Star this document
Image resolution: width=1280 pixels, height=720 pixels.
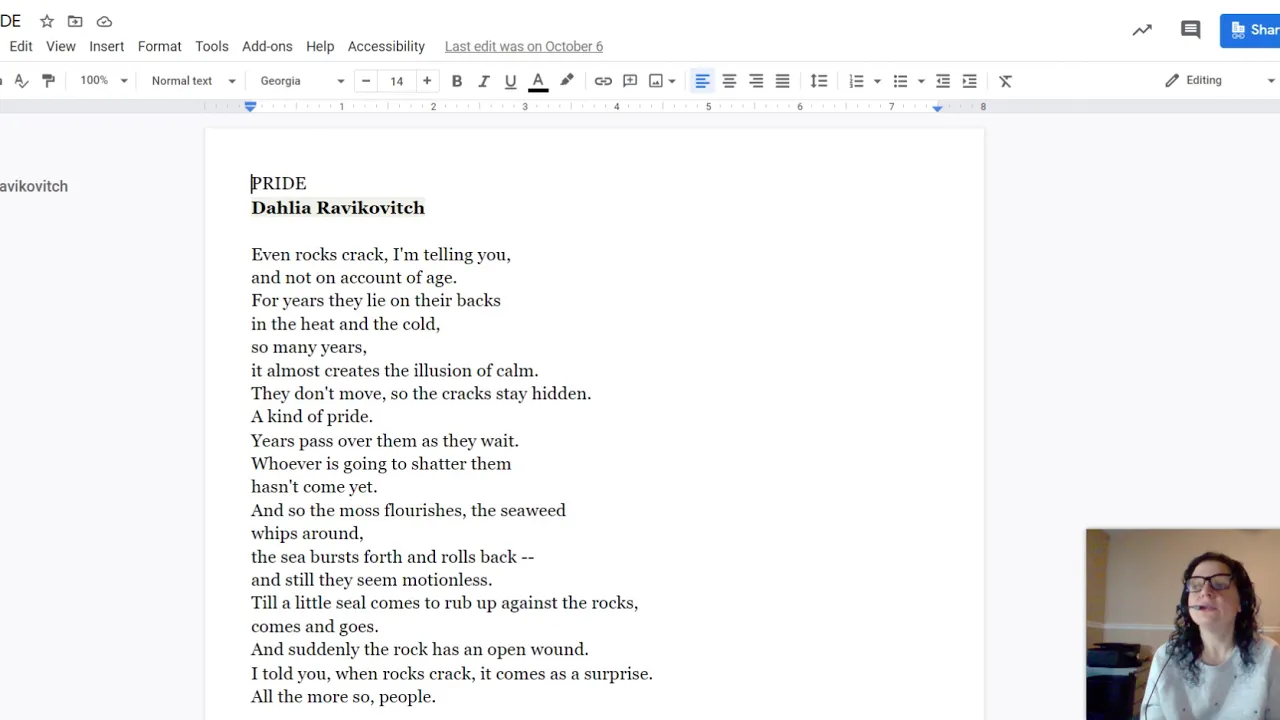click(47, 21)
